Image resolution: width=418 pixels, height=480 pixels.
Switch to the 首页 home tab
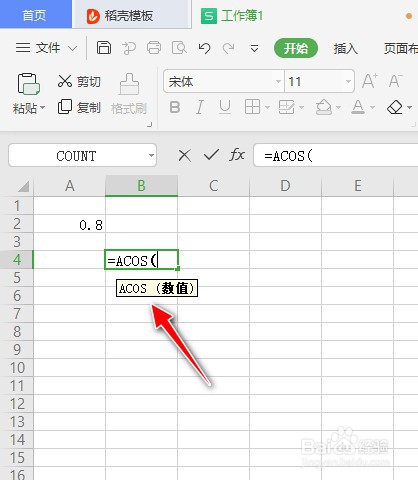pyautogui.click(x=35, y=15)
